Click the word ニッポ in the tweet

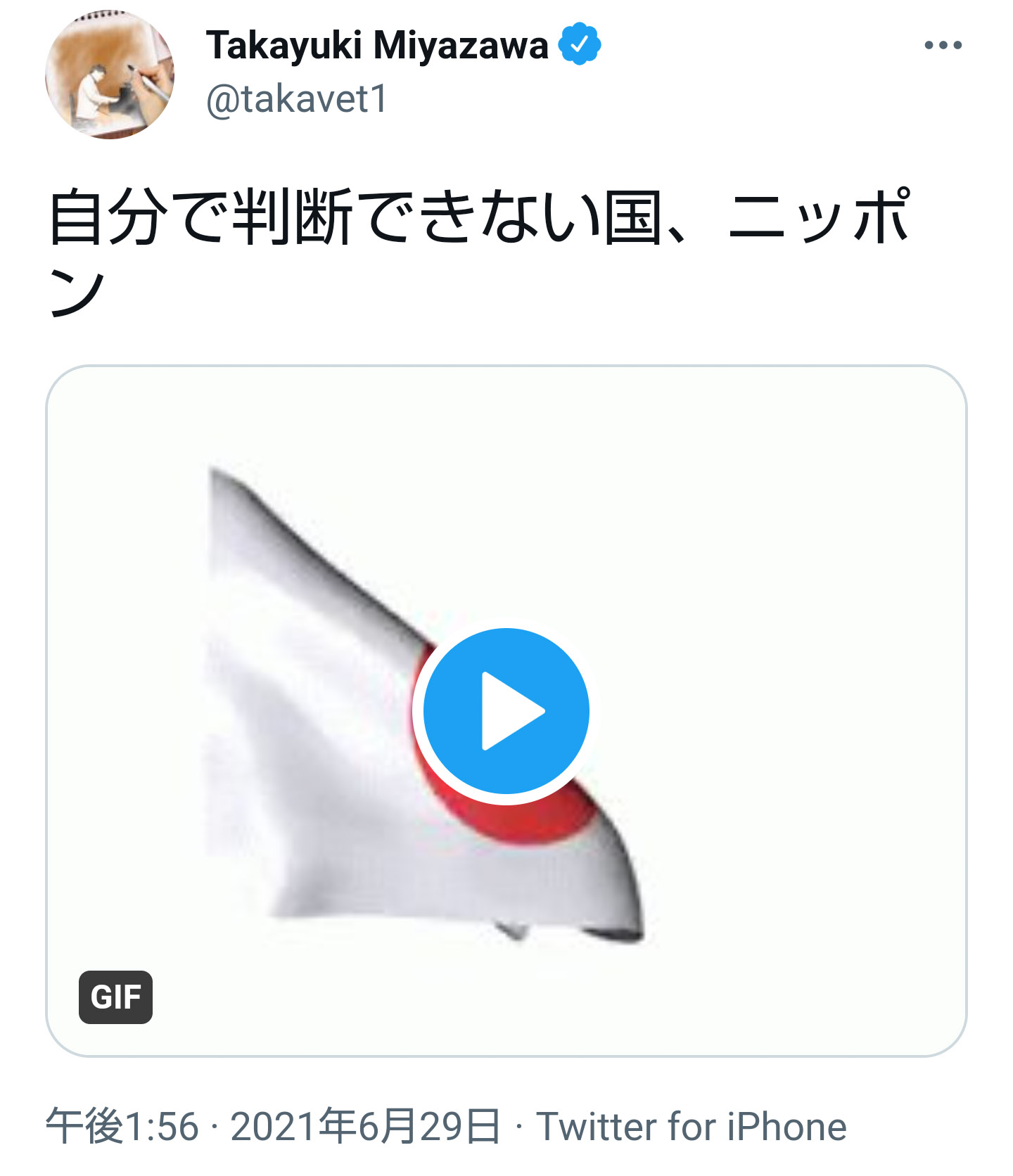click(820, 217)
